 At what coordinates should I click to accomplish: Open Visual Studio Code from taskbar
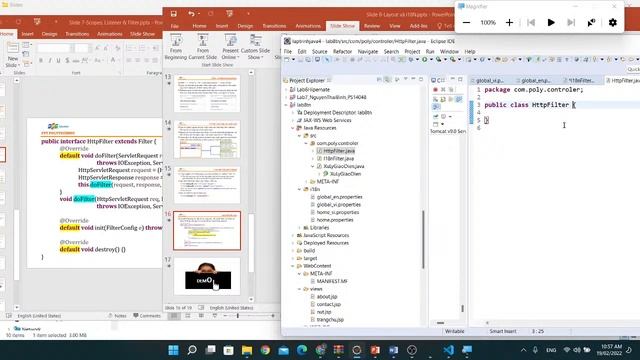[x=449, y=350]
